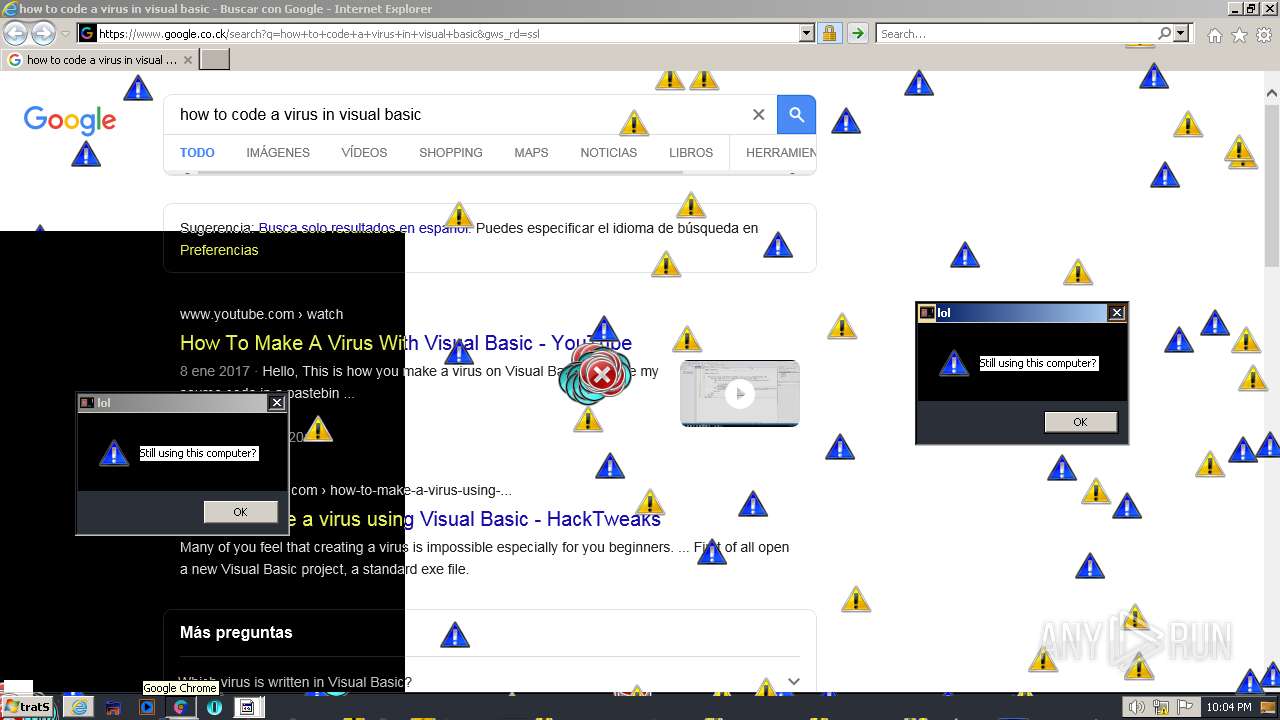The width and height of the screenshot is (1280, 720).
Task: Switch to the IMÁGENES tab
Action: coord(278,153)
